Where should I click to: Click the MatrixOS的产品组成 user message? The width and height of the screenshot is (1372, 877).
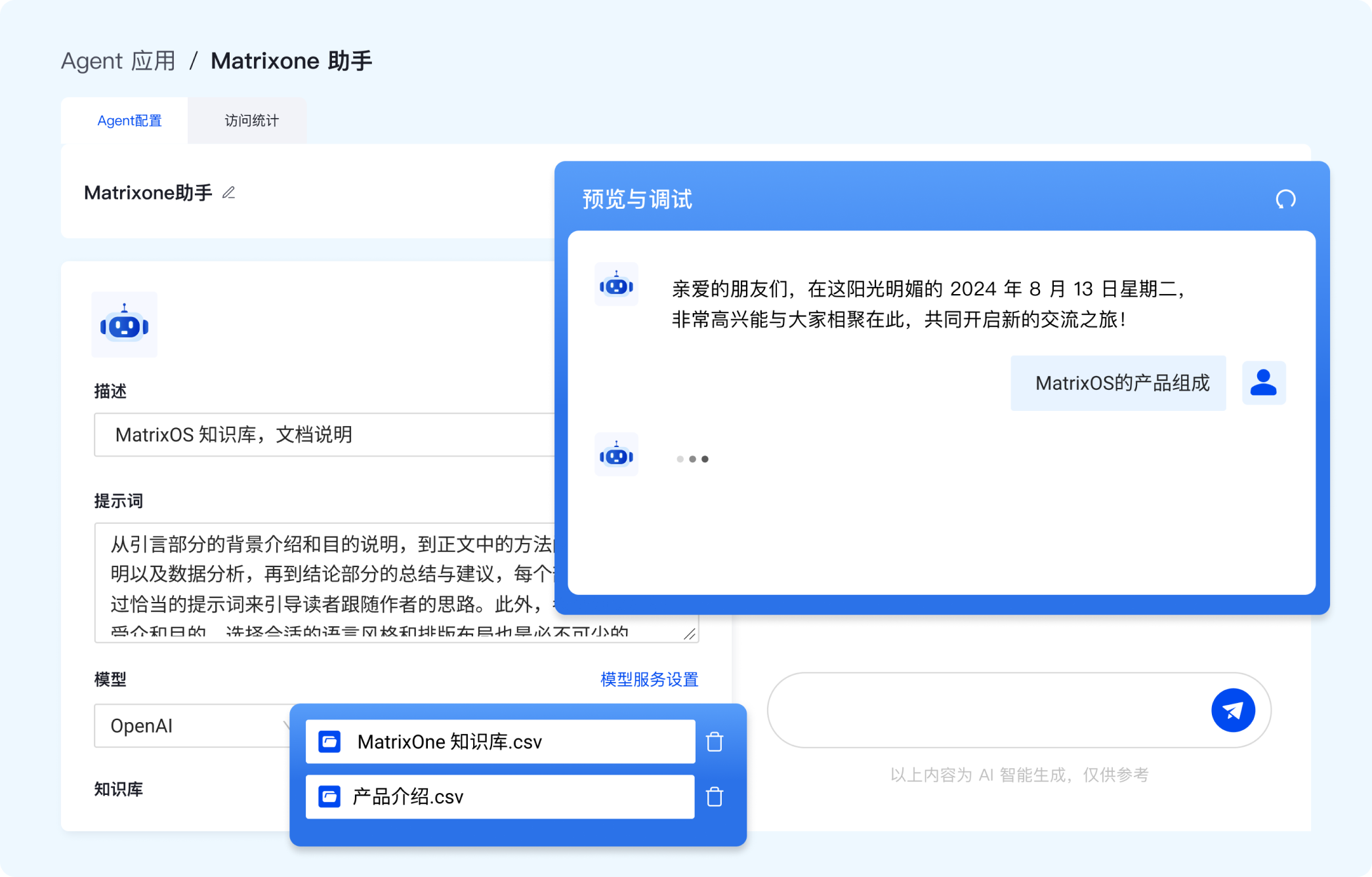pyautogui.click(x=1118, y=383)
